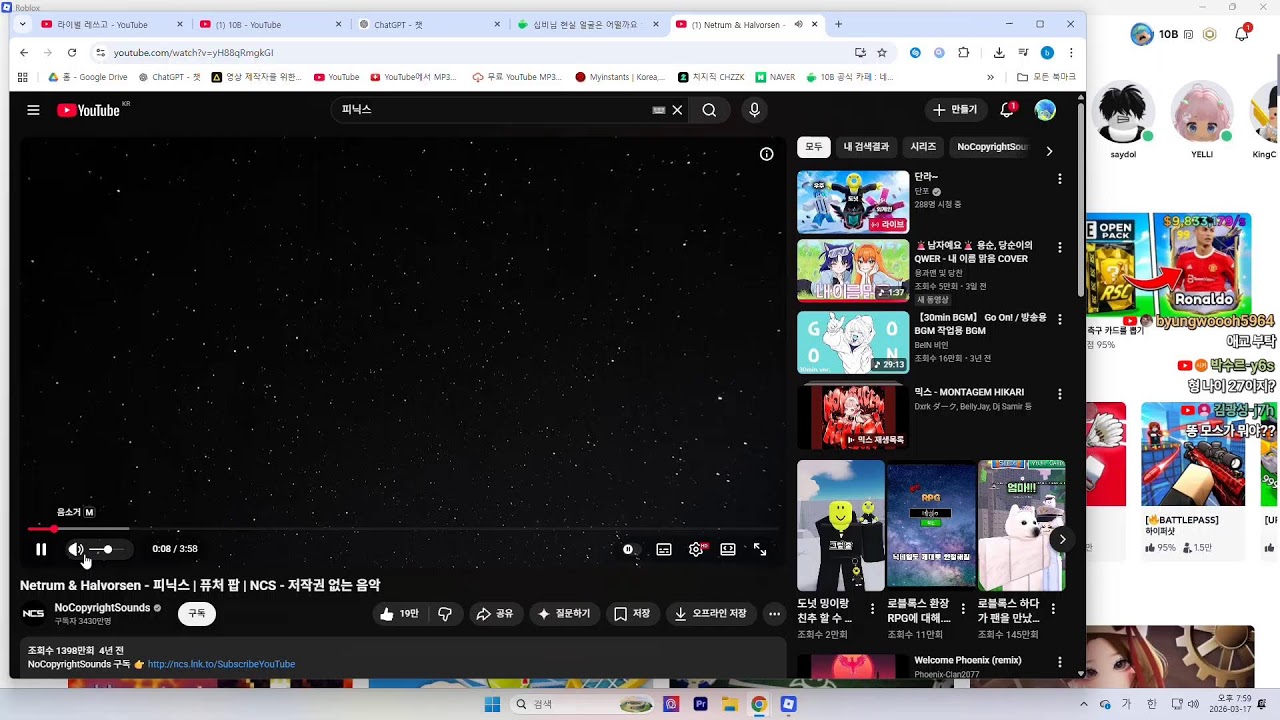The width and height of the screenshot is (1280, 720).
Task: Click the YouTube search magnifier button
Action: tap(709, 110)
